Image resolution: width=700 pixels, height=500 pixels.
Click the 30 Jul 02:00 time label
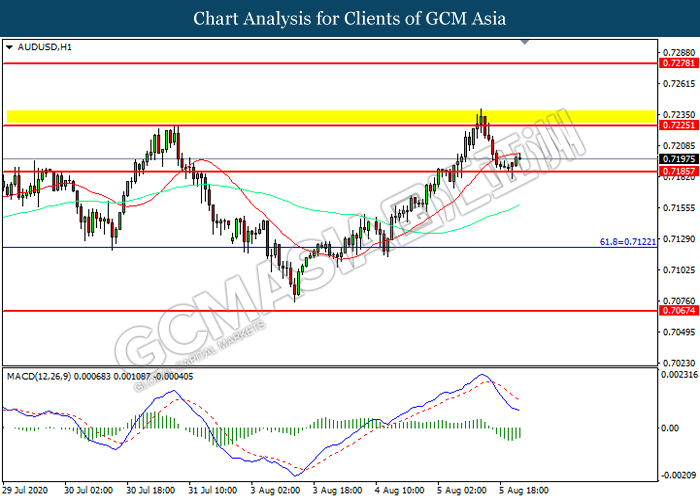[88, 490]
